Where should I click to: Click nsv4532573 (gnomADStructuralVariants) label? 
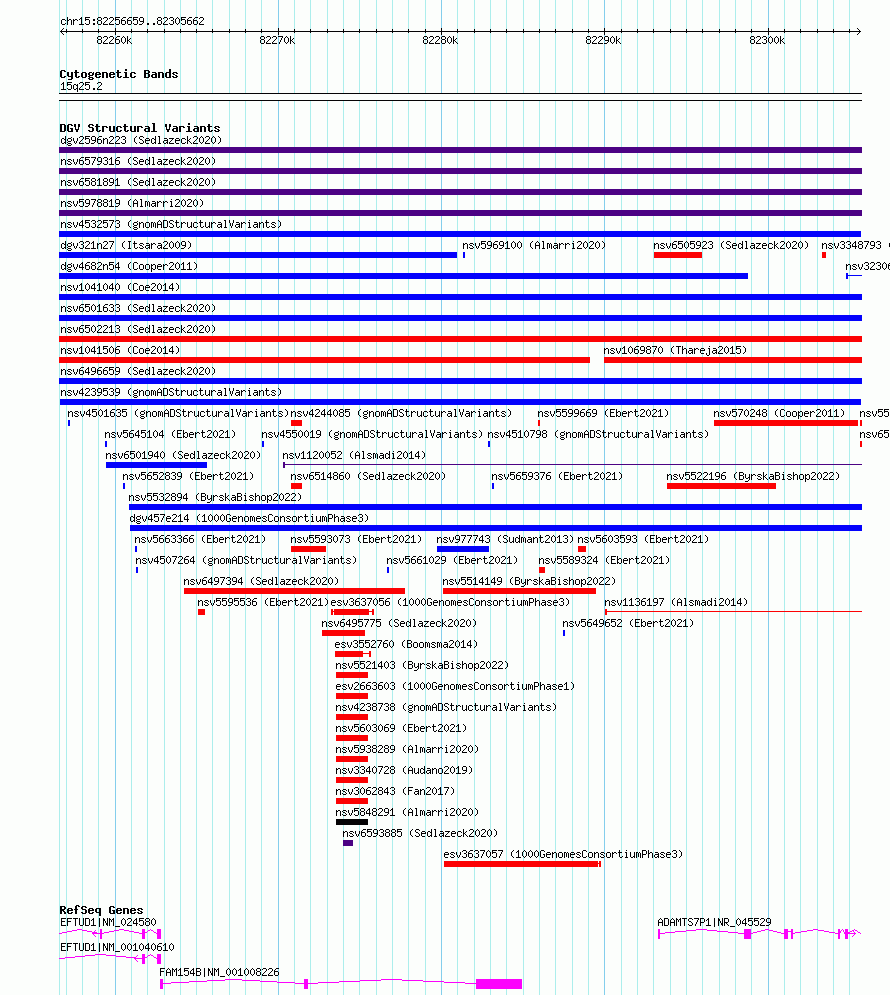tap(171, 224)
